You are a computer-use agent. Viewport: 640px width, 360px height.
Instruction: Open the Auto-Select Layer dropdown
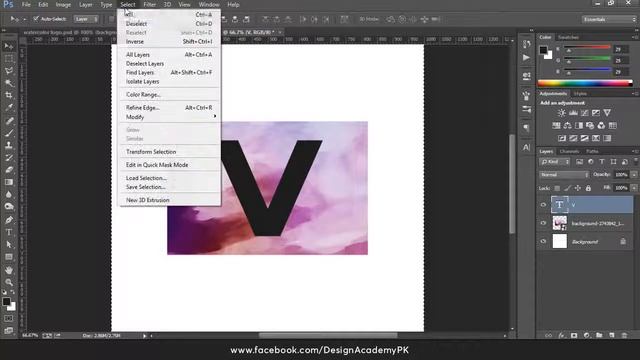coord(86,19)
